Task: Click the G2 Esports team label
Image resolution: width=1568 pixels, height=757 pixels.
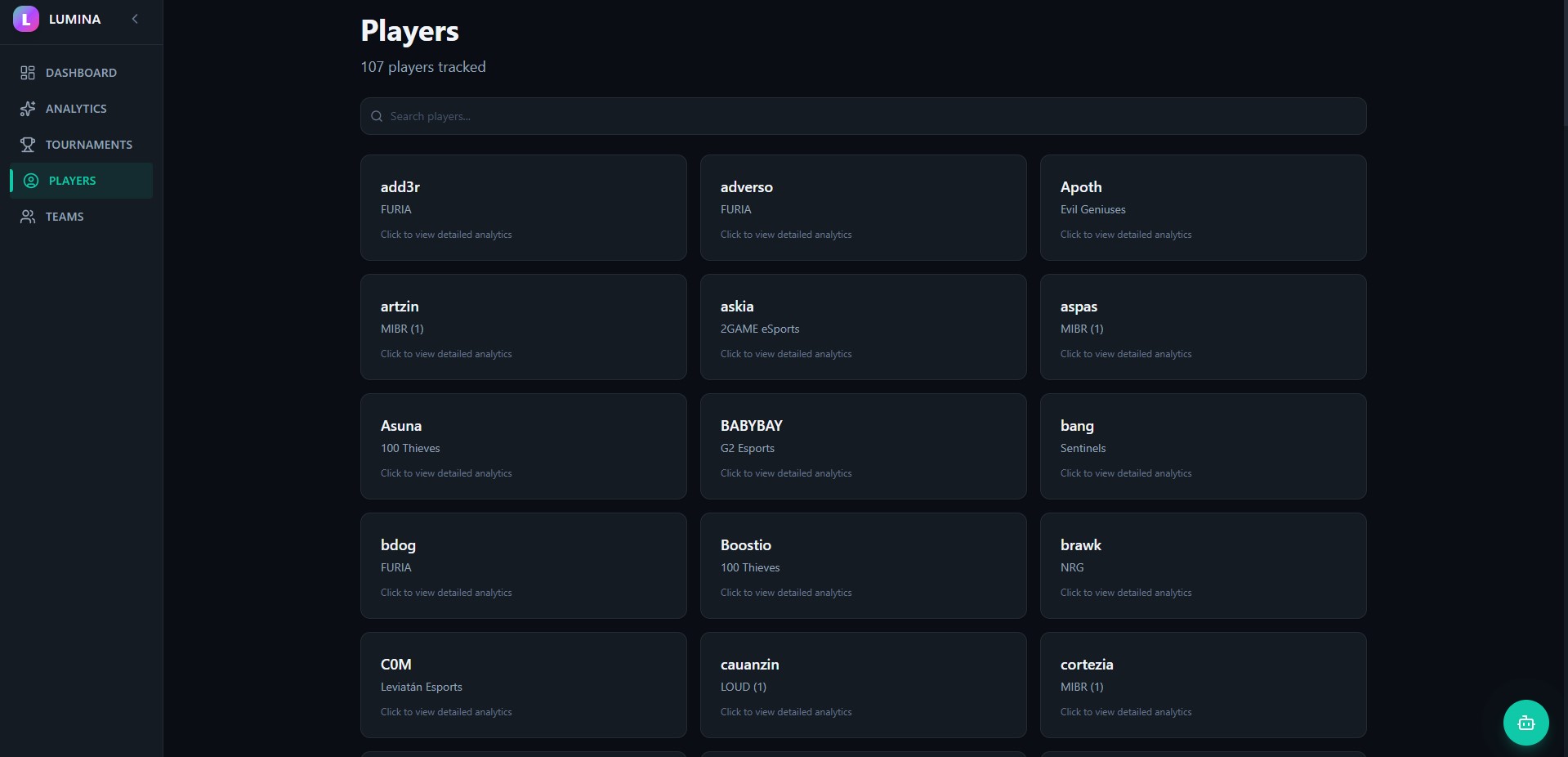Action: tap(748, 448)
